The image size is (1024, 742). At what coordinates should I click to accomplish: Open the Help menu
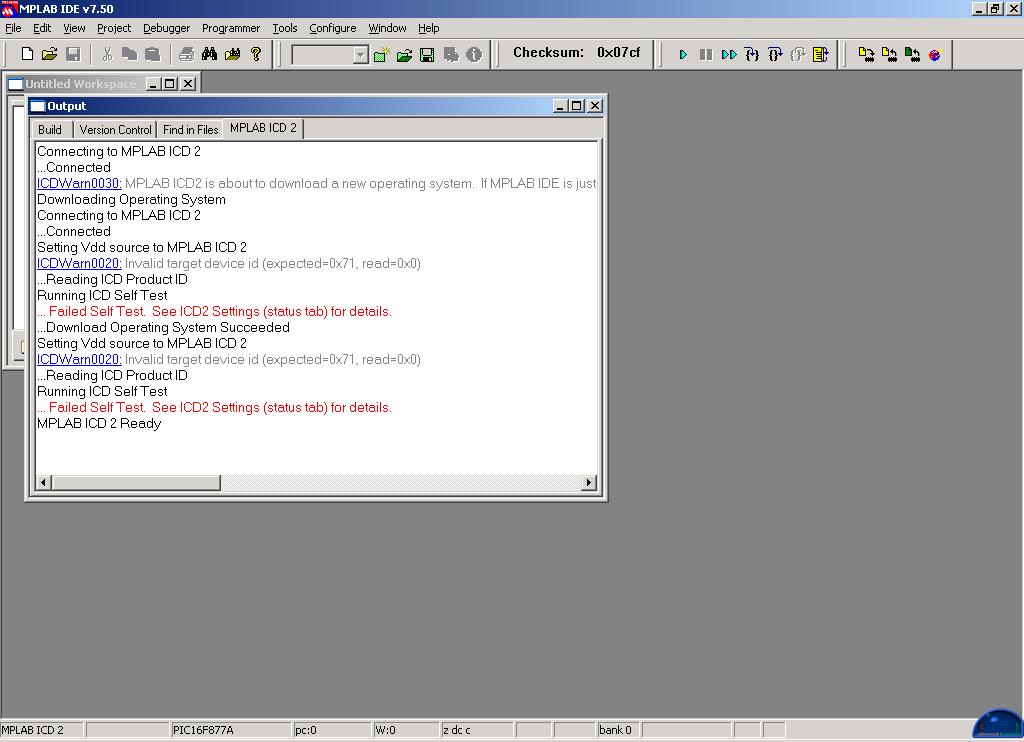428,28
